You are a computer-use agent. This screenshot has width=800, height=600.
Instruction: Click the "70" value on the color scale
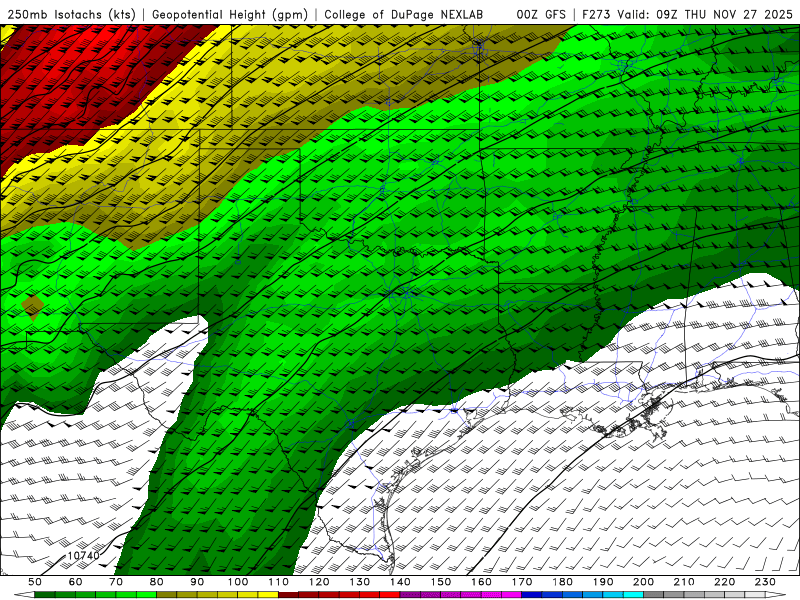click(116, 582)
